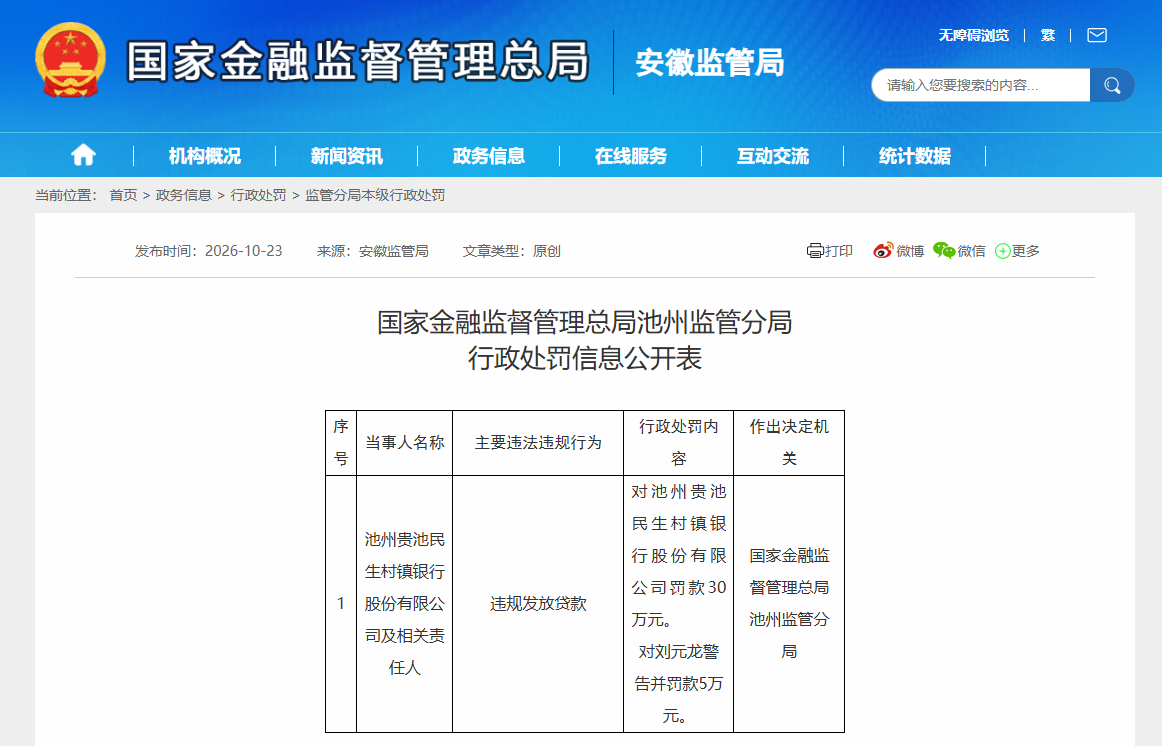Click the 打印 print label

click(839, 251)
